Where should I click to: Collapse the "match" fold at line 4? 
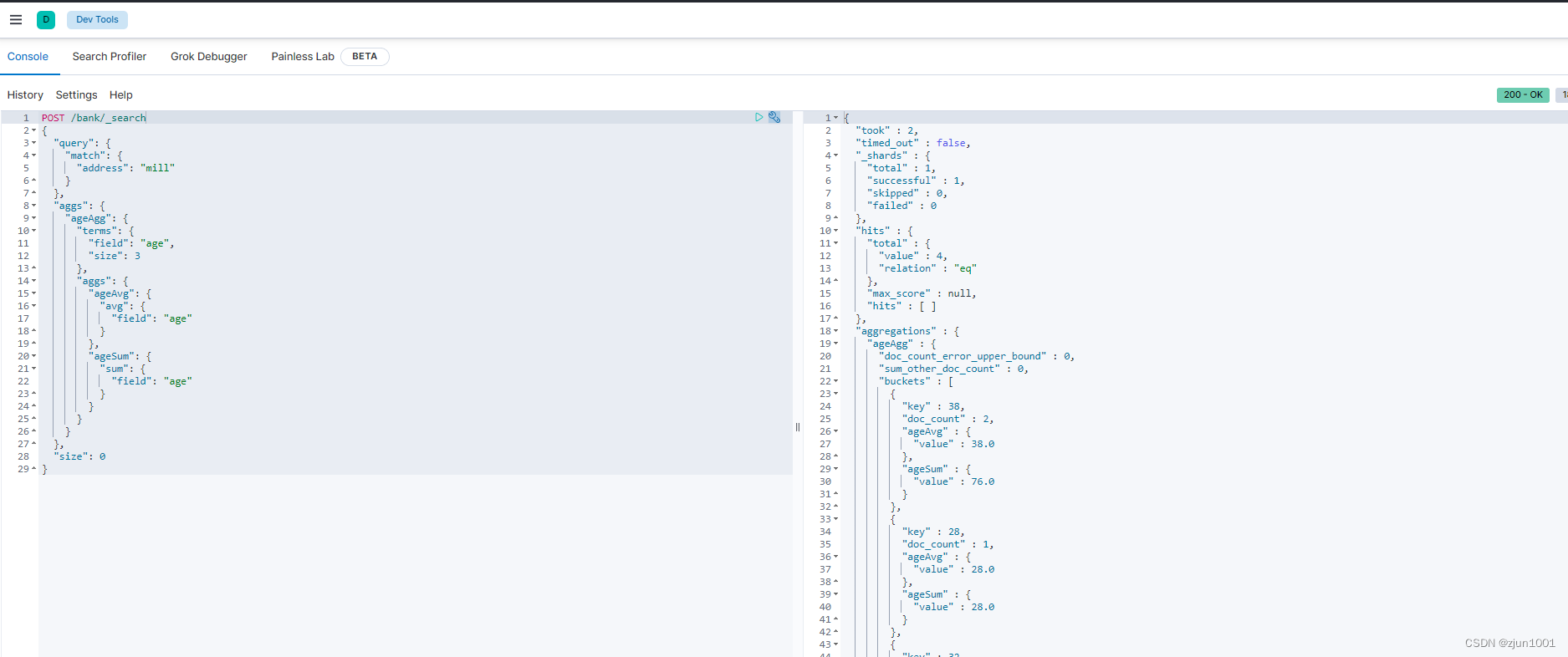click(33, 155)
